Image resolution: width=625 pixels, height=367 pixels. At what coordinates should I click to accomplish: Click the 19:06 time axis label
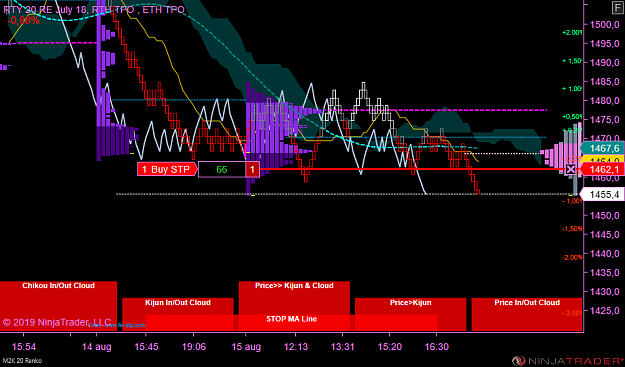[x=194, y=347]
